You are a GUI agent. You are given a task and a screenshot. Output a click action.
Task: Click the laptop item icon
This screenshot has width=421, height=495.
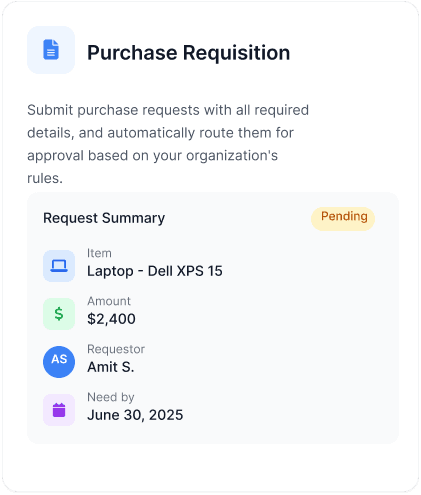coord(59,266)
